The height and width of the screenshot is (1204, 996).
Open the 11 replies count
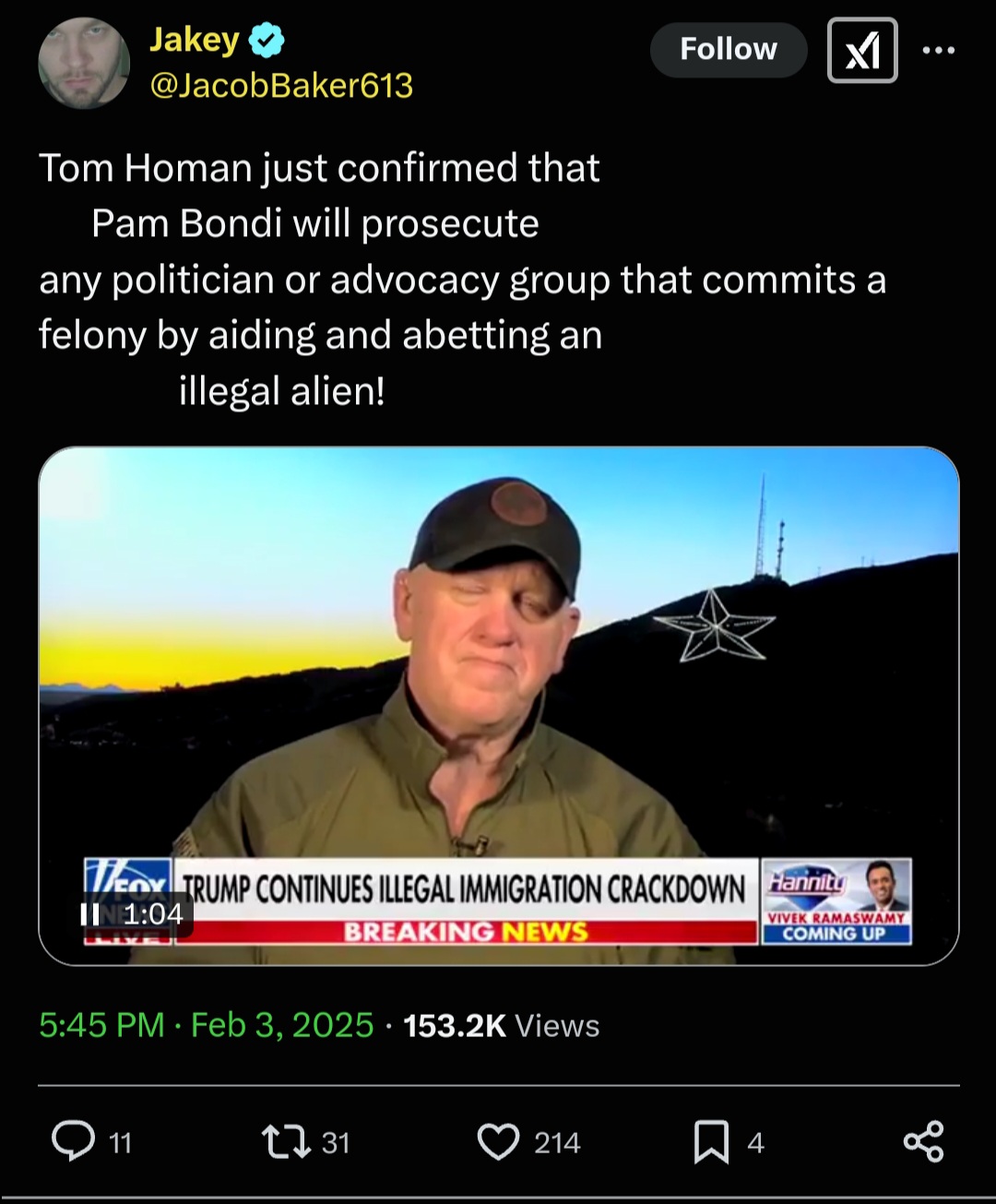click(x=121, y=1143)
